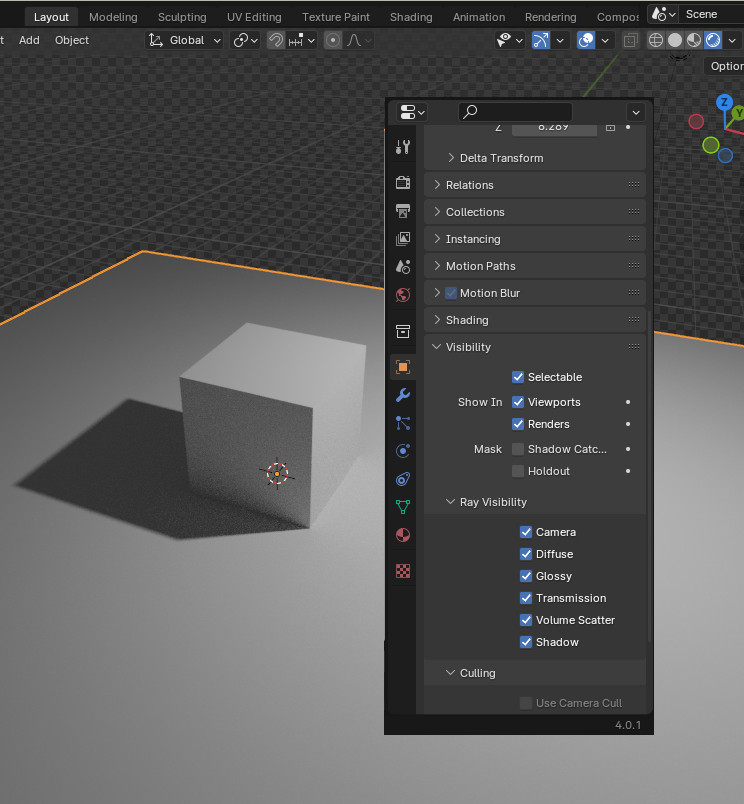Switch to the Shading workspace tab
This screenshot has width=744, height=804.
(411, 17)
